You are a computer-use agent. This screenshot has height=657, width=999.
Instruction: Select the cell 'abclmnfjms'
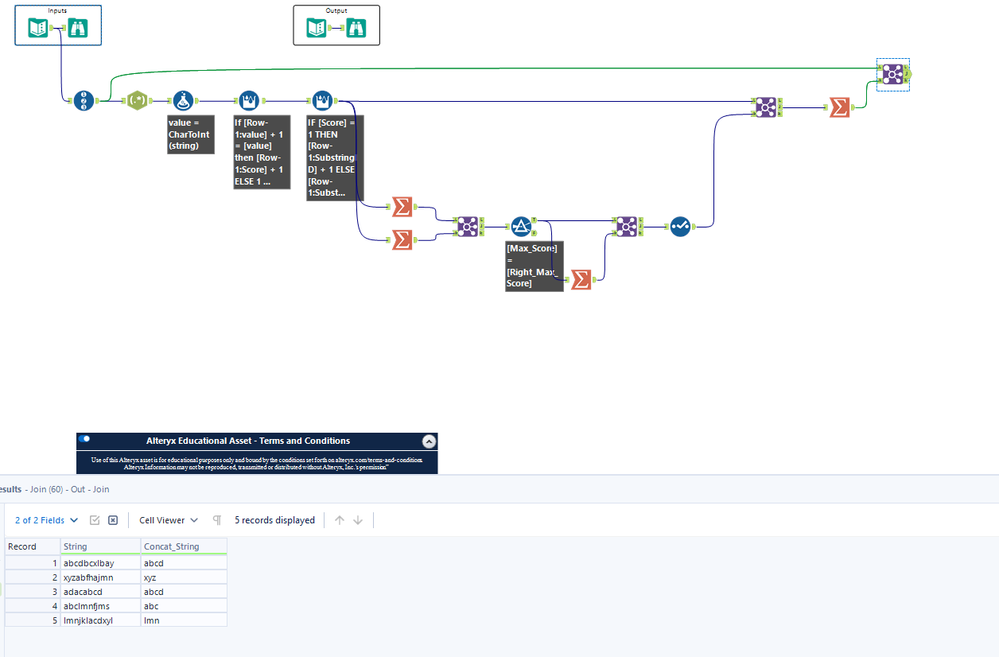[101, 606]
